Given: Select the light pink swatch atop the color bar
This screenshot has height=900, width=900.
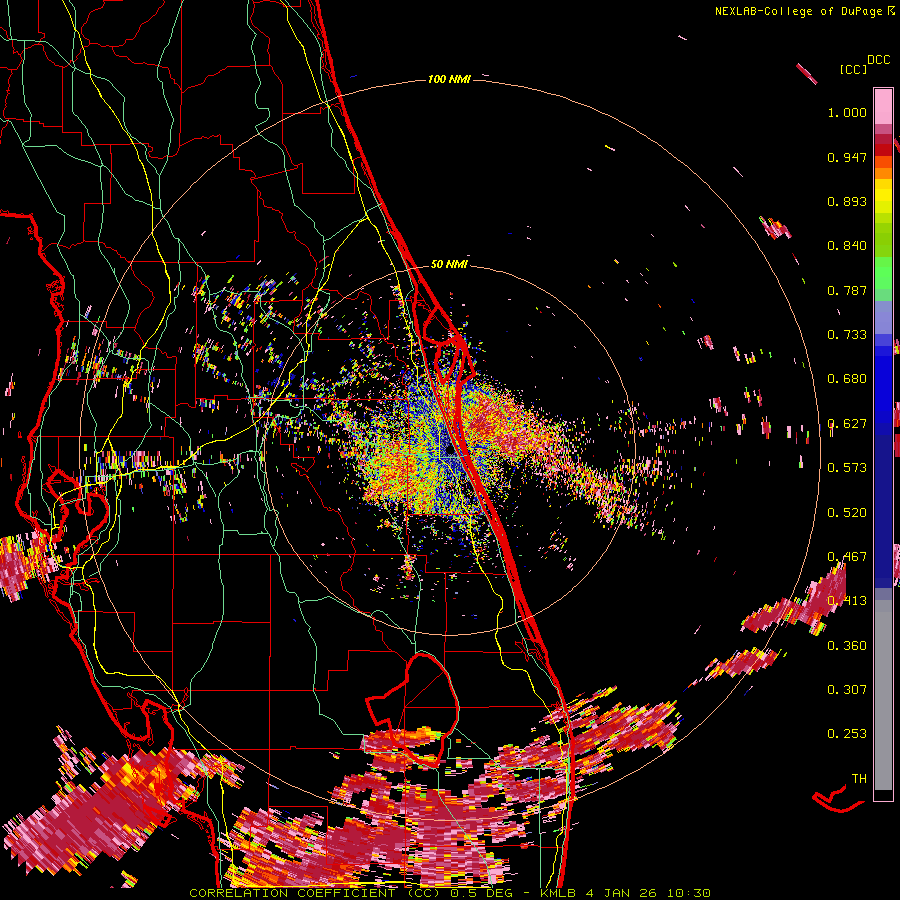Looking at the screenshot, I should pos(883,106).
